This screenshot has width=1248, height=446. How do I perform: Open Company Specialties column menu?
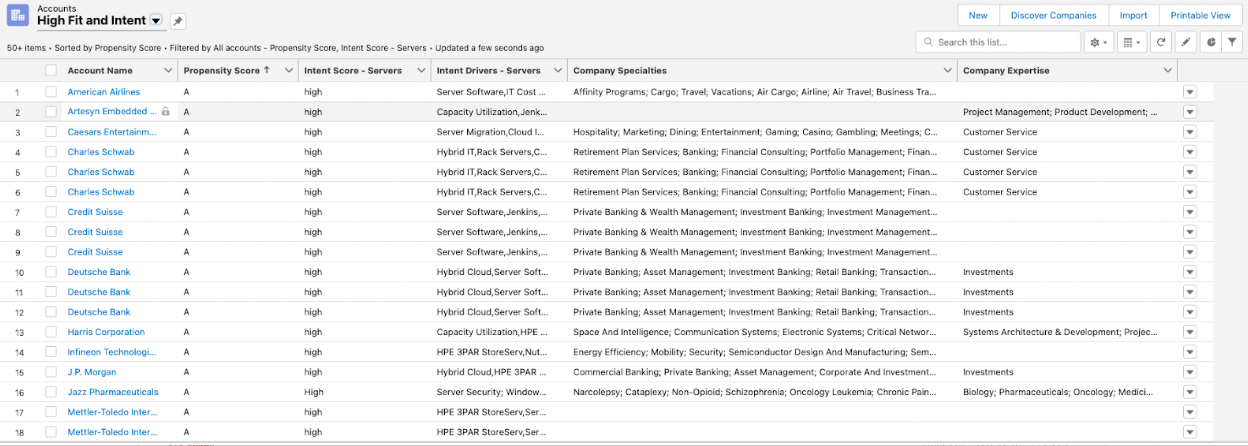click(x=946, y=71)
